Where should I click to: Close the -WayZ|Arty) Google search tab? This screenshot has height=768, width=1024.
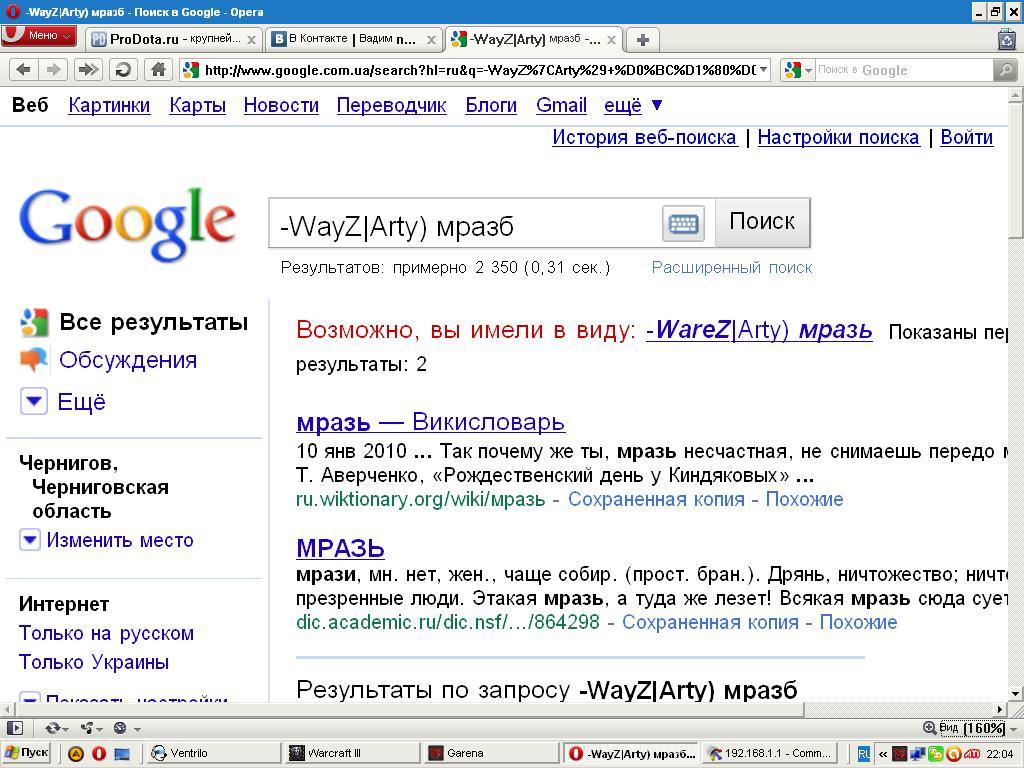611,40
